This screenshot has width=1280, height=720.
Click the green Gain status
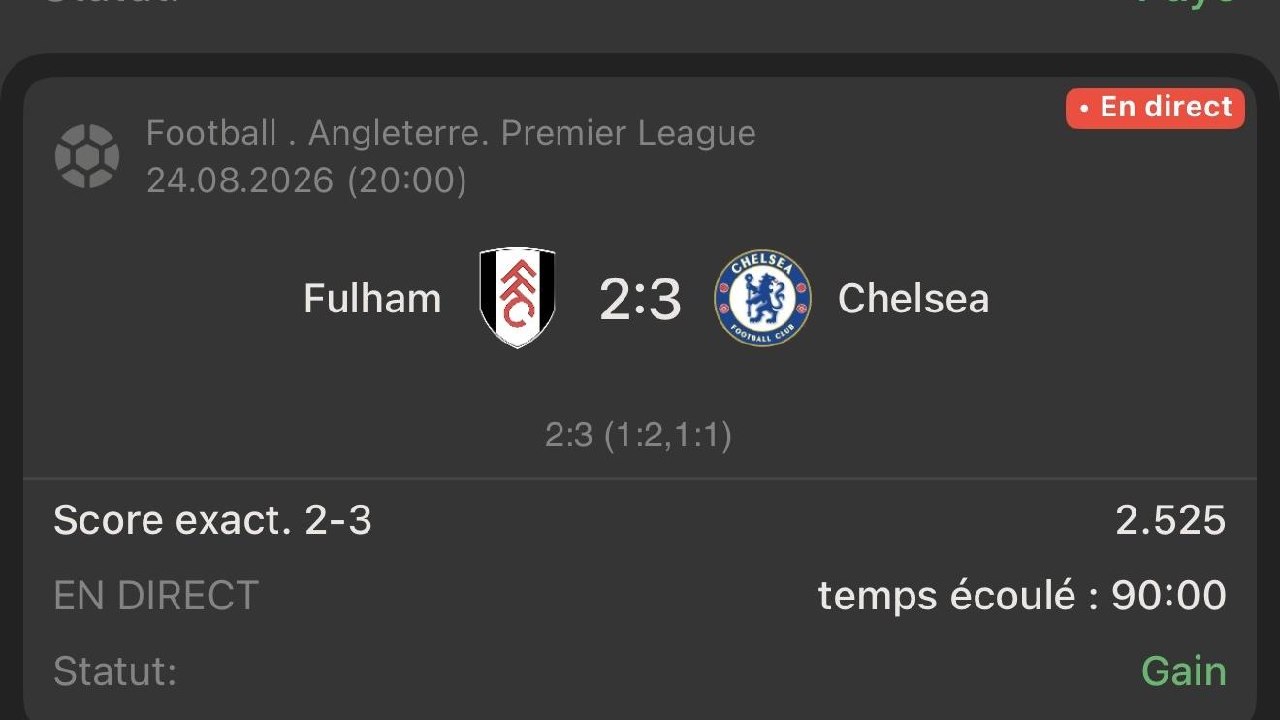click(1184, 671)
